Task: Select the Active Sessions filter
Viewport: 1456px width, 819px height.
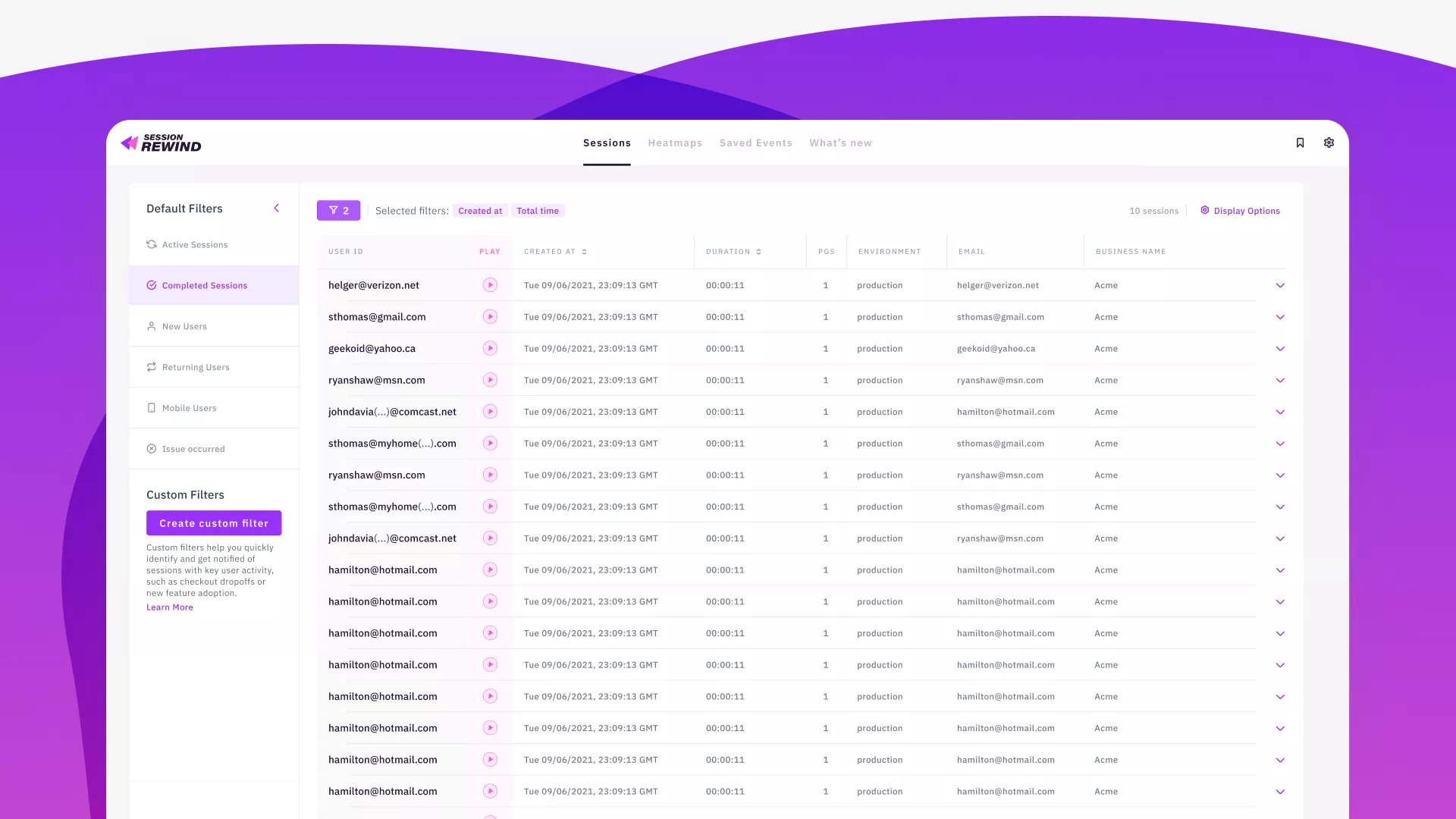Action: click(195, 245)
